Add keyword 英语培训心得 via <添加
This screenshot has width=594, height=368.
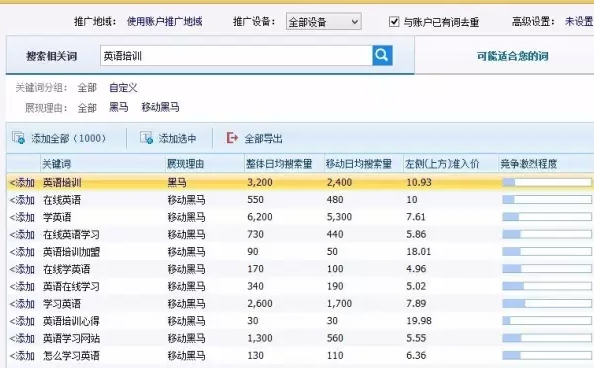coord(22,321)
